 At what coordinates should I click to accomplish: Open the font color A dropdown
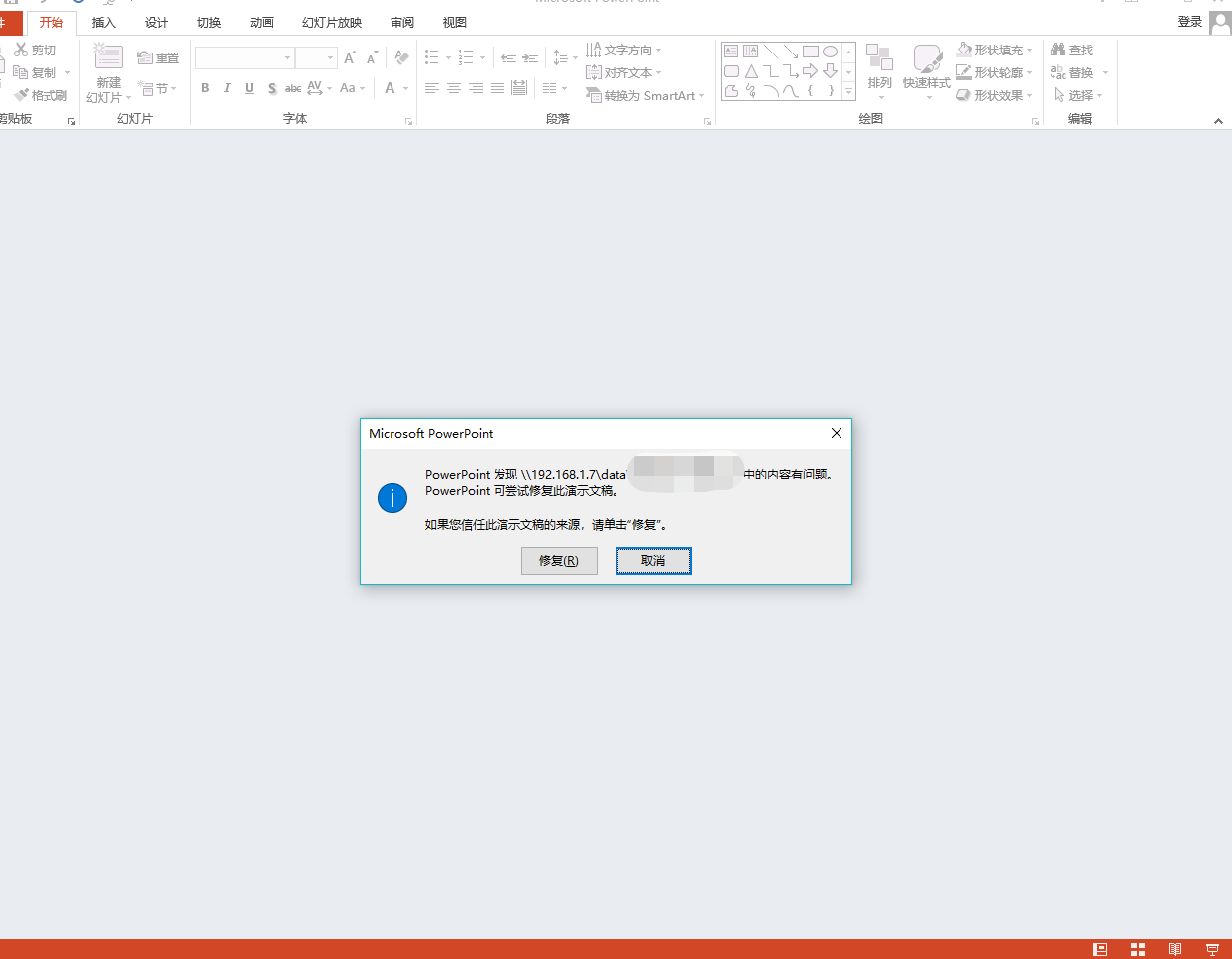(405, 88)
